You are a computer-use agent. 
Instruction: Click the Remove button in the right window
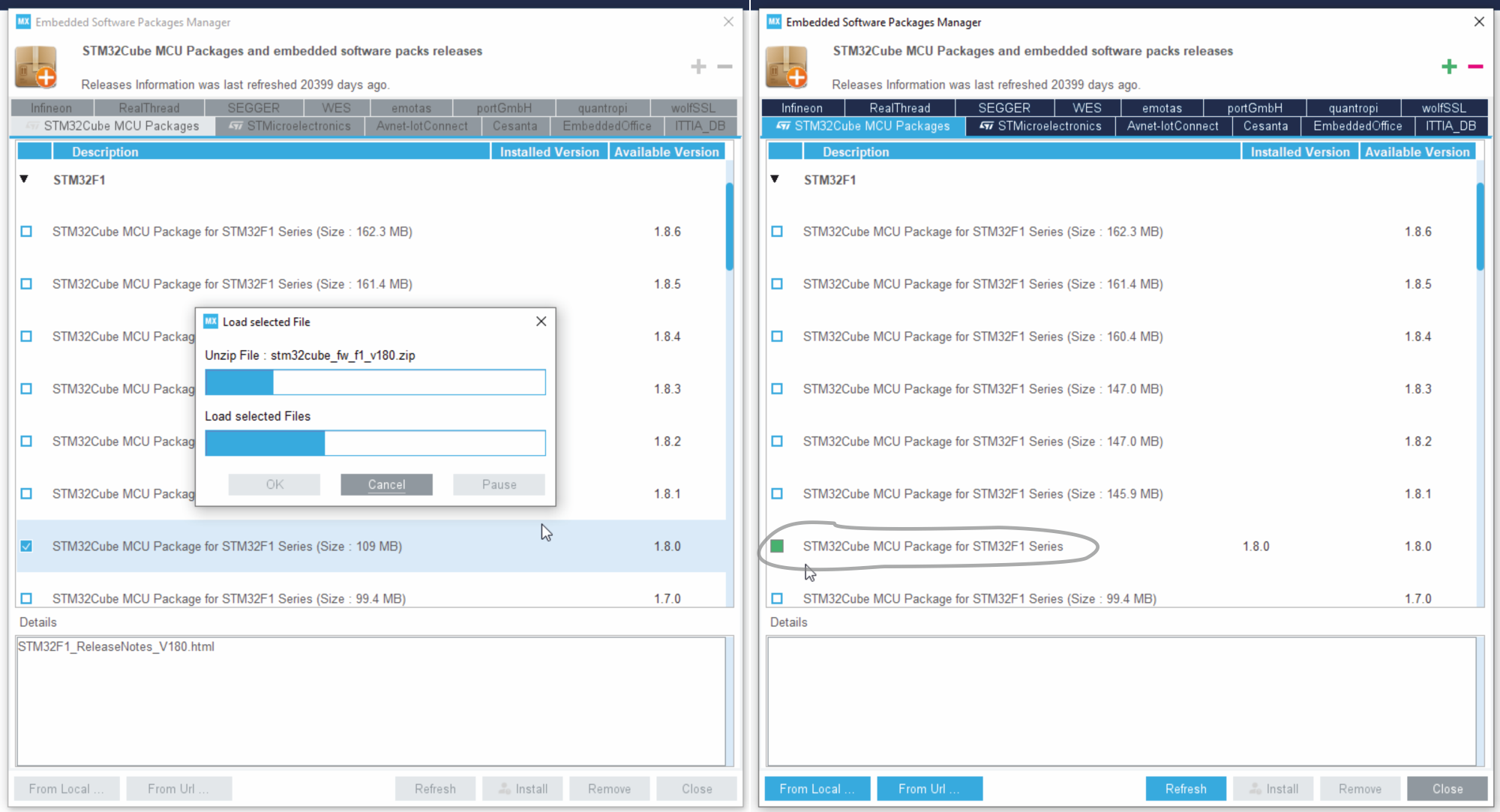[1360, 789]
